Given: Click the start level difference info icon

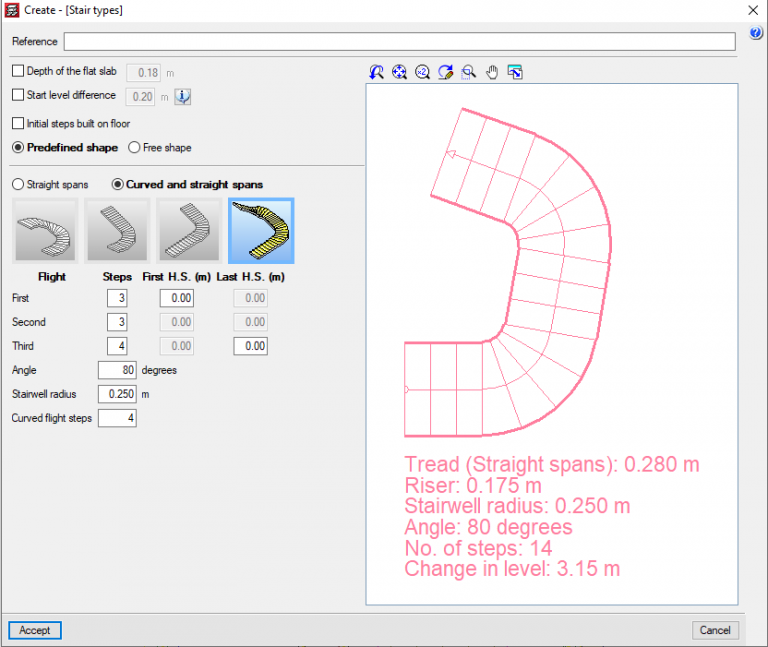Looking at the screenshot, I should click(x=183, y=96).
